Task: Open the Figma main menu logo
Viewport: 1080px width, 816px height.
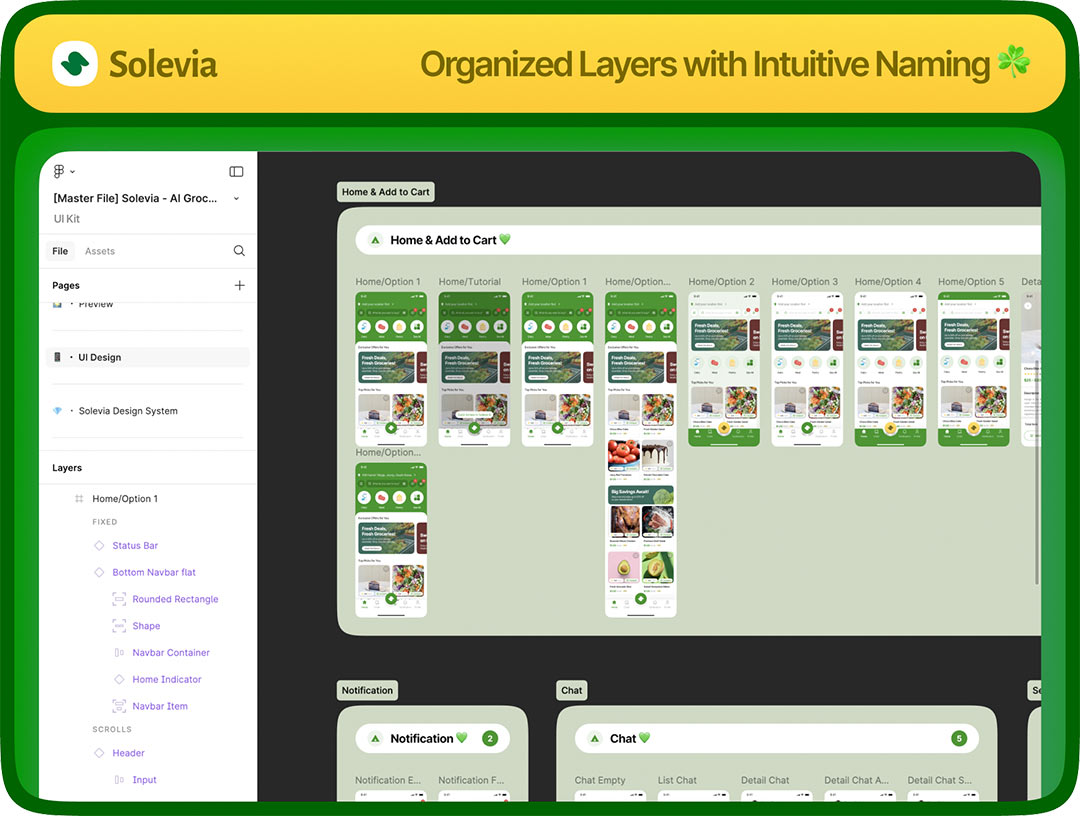Action: tap(59, 172)
